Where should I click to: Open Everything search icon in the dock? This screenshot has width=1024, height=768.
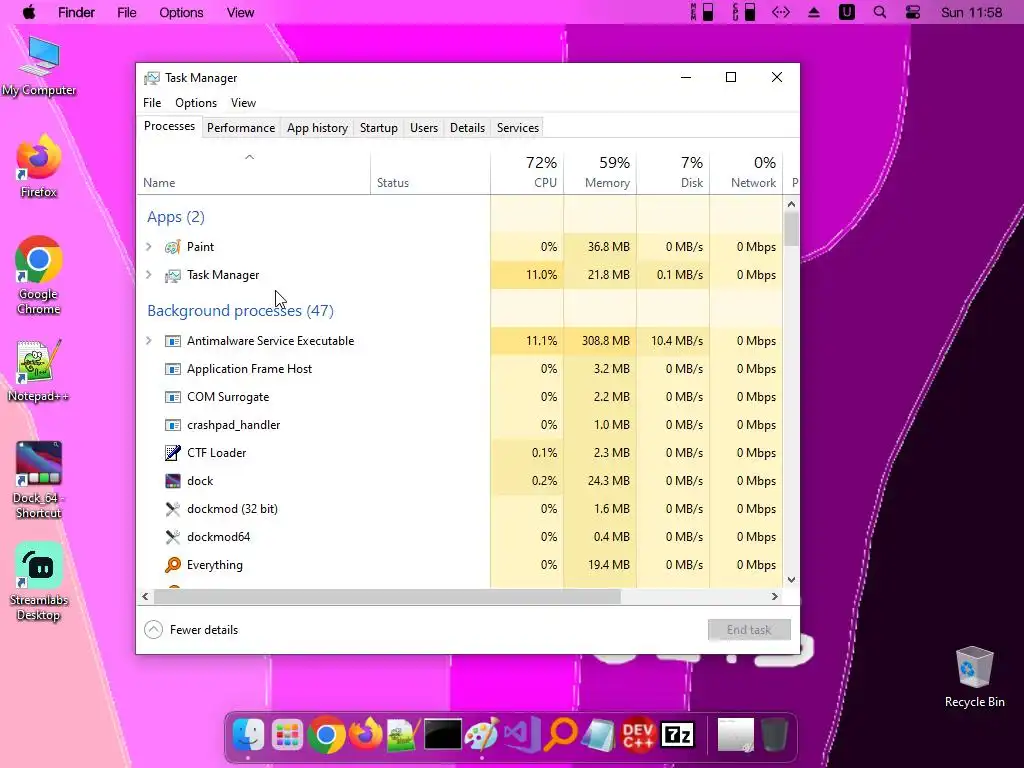[x=560, y=734]
